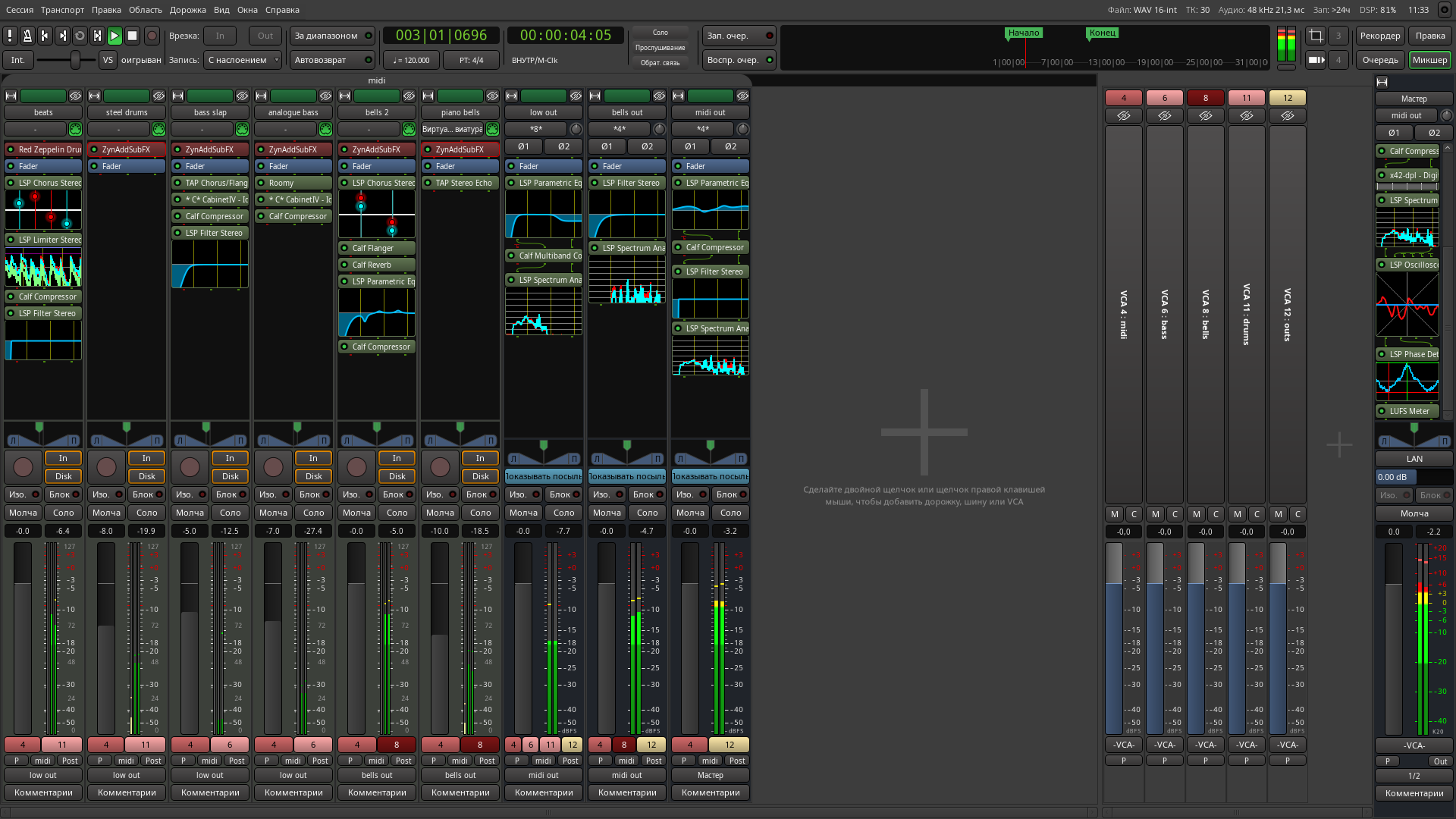Toggle loop playback button in transport

(x=80, y=36)
